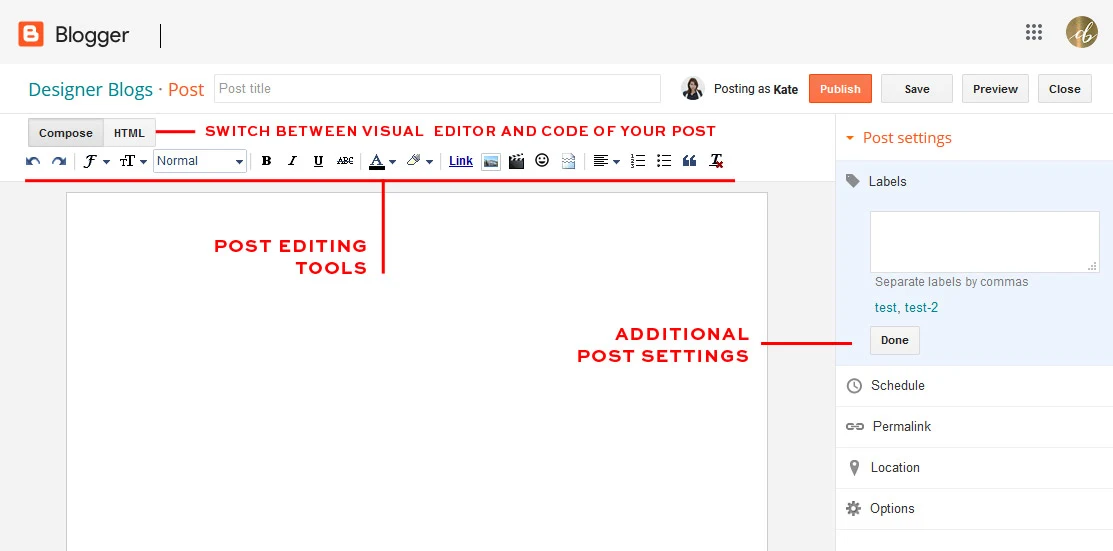Expand the Location settings

point(974,468)
